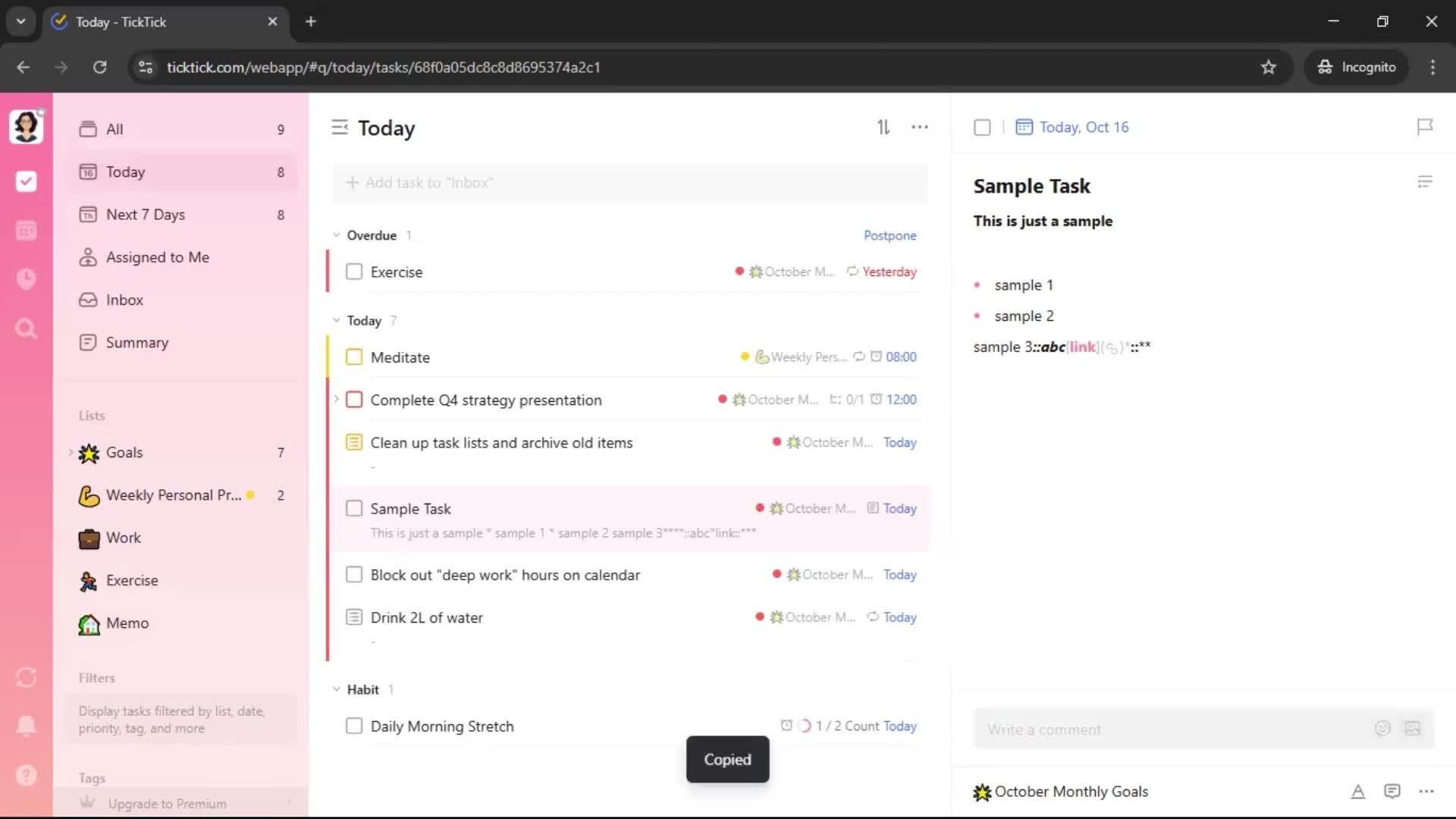Image resolution: width=1456 pixels, height=819 pixels.
Task: Click the sort icon beside Today header
Action: pyautogui.click(x=883, y=127)
